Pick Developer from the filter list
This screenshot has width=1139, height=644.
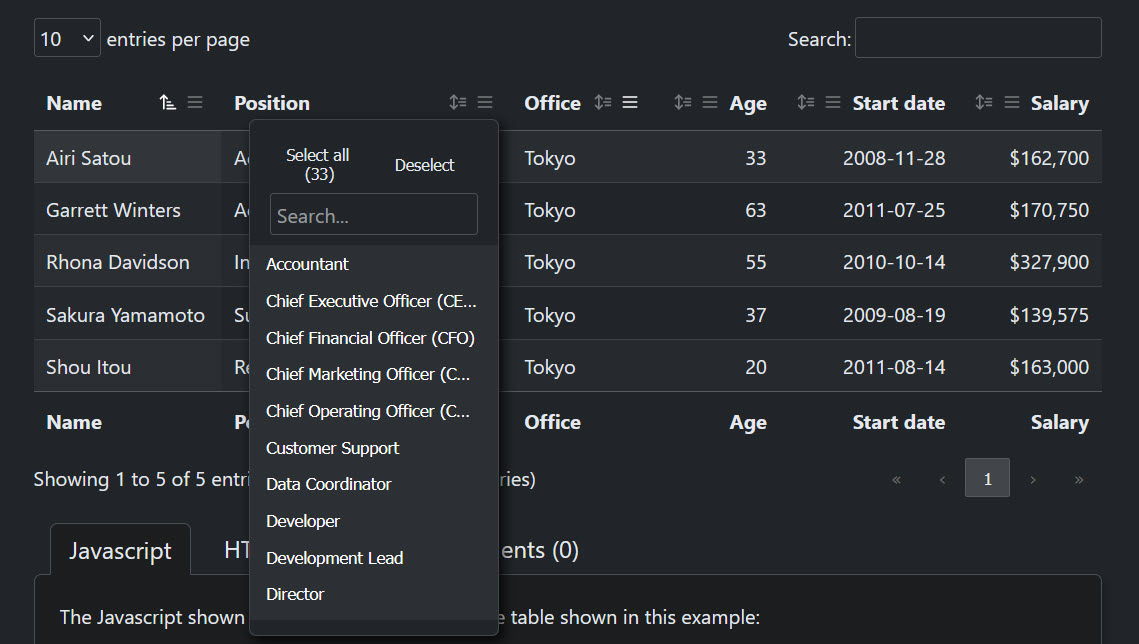tap(303, 521)
